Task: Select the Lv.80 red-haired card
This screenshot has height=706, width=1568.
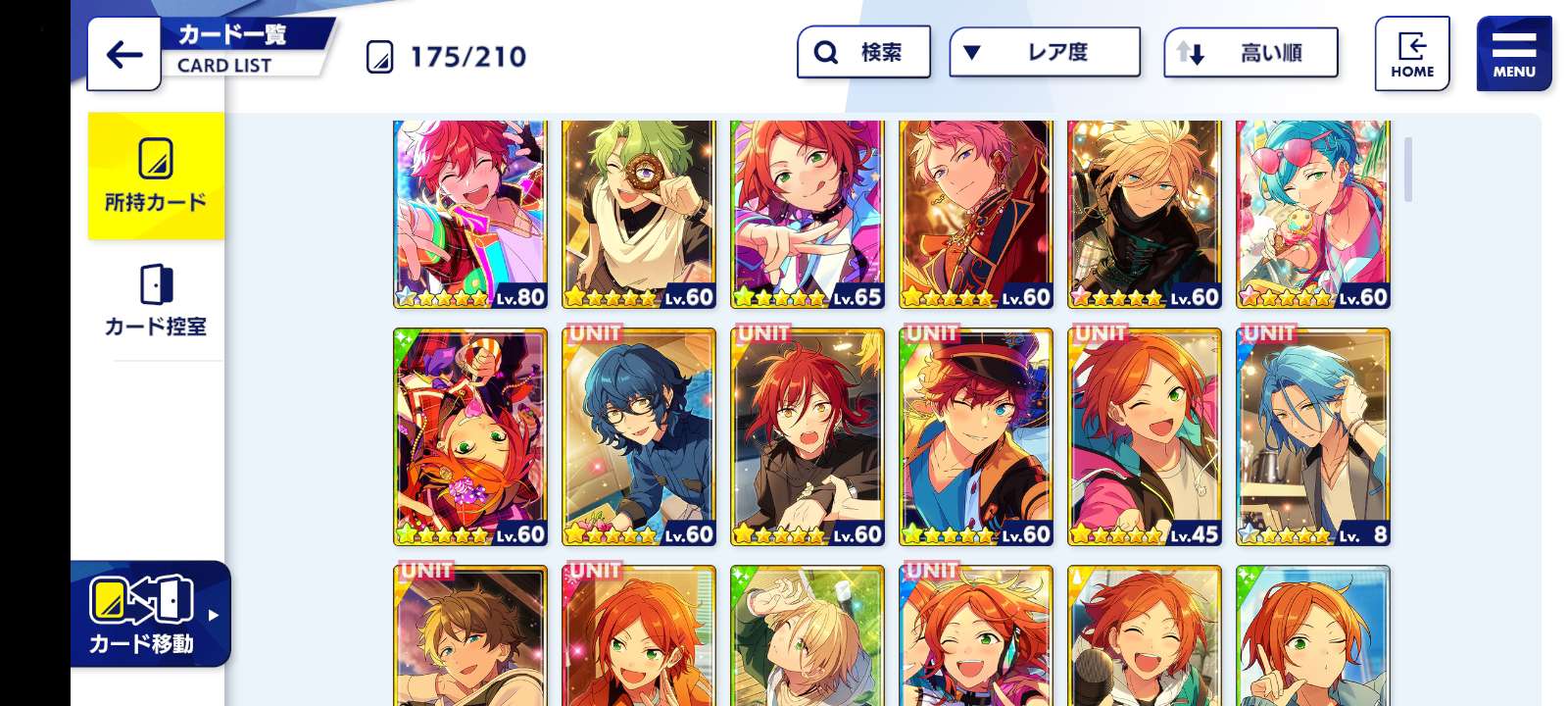Action: pyautogui.click(x=470, y=214)
